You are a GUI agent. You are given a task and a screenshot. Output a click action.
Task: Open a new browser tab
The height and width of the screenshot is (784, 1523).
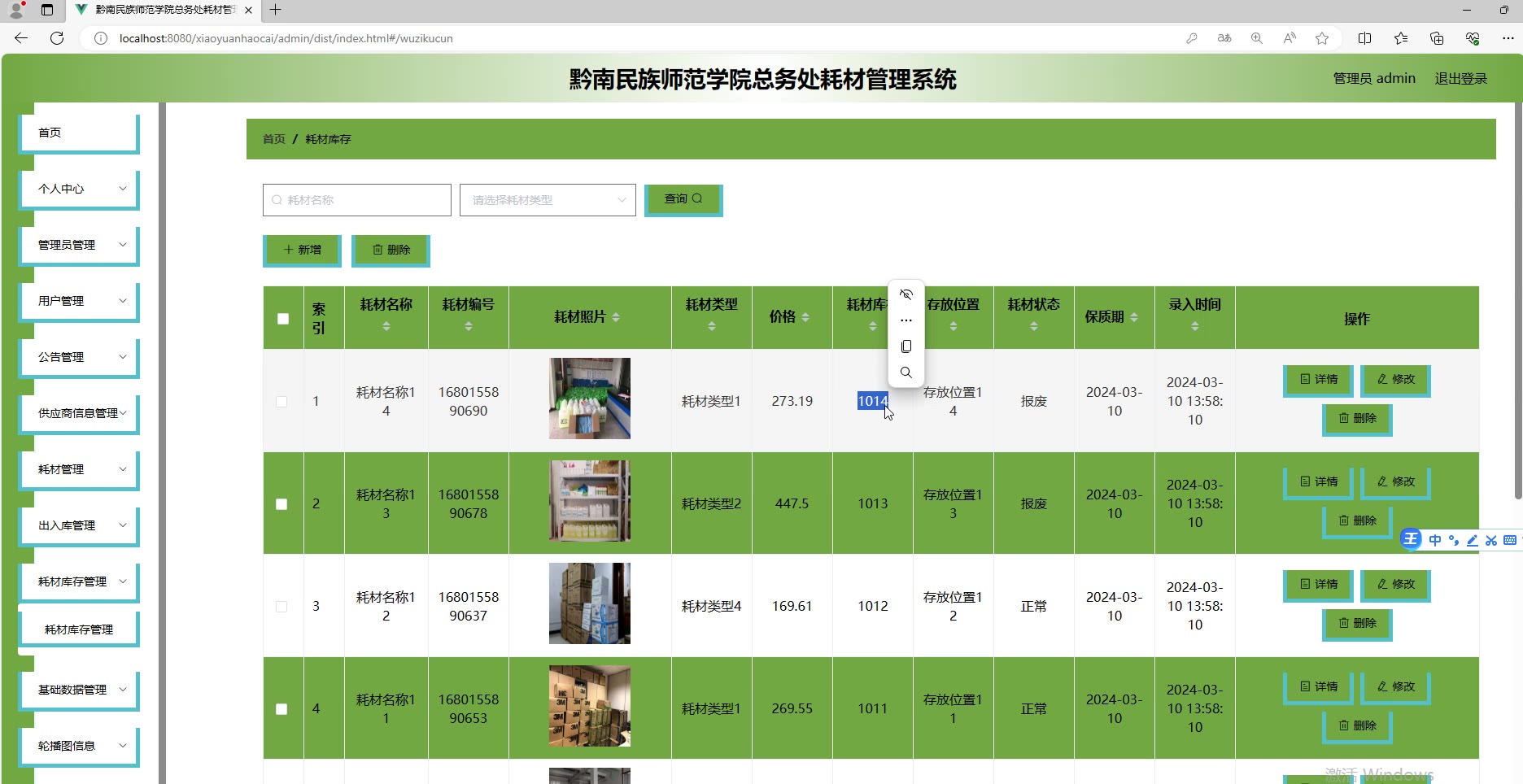(x=276, y=10)
